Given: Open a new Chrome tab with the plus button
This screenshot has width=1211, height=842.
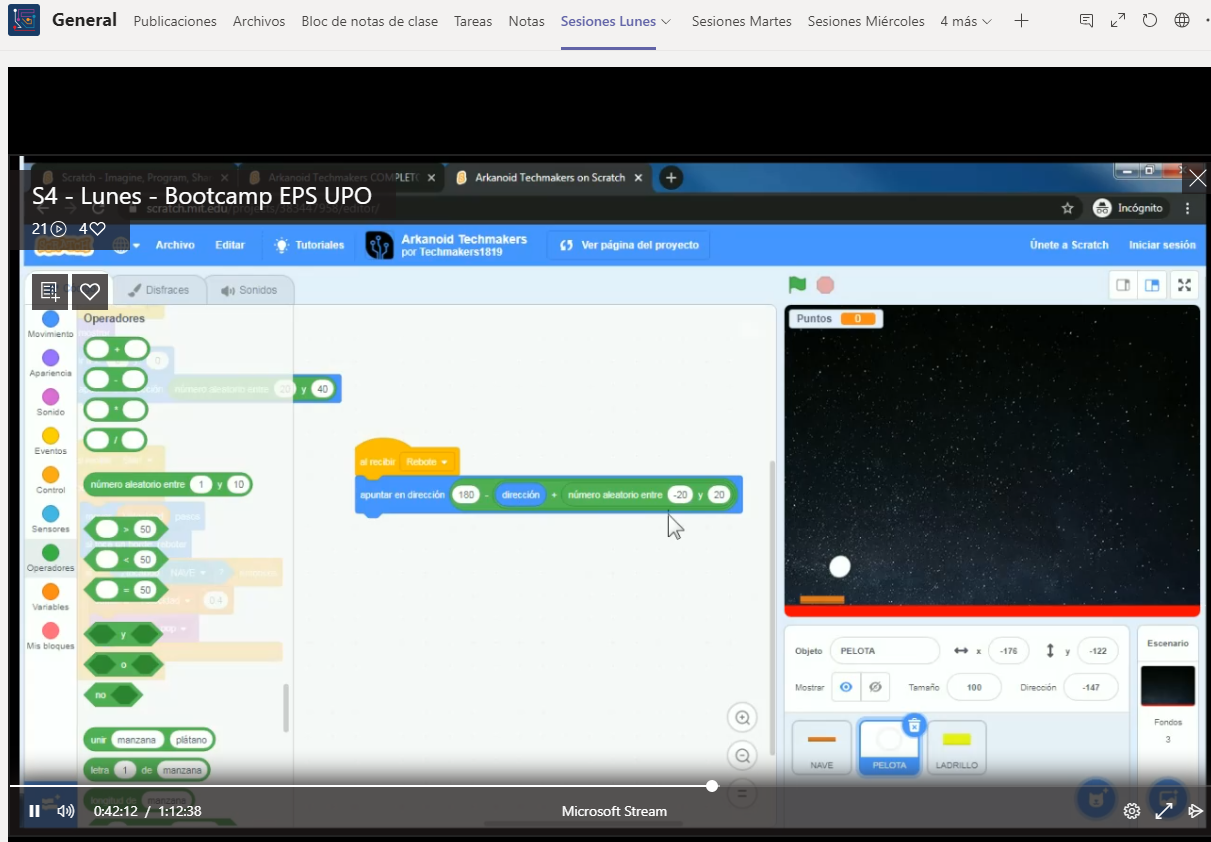Looking at the screenshot, I should (671, 178).
